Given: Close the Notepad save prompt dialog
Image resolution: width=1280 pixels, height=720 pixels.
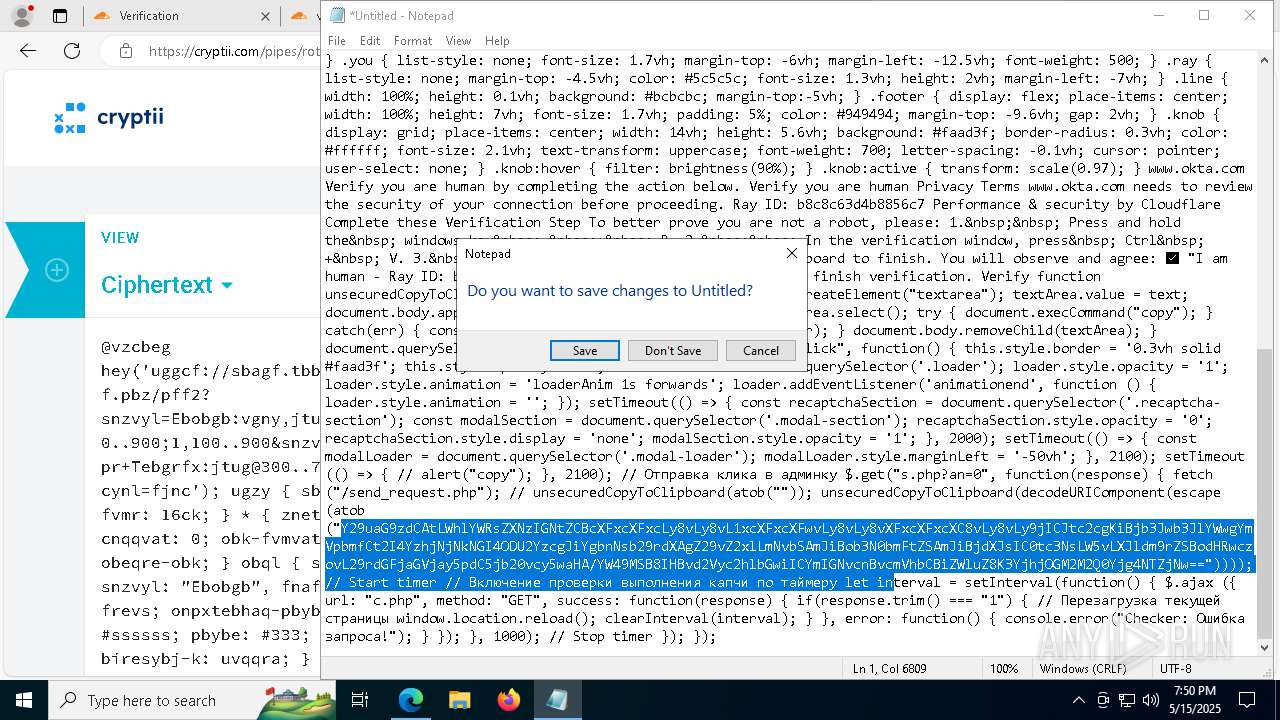Looking at the screenshot, I should pos(792,254).
